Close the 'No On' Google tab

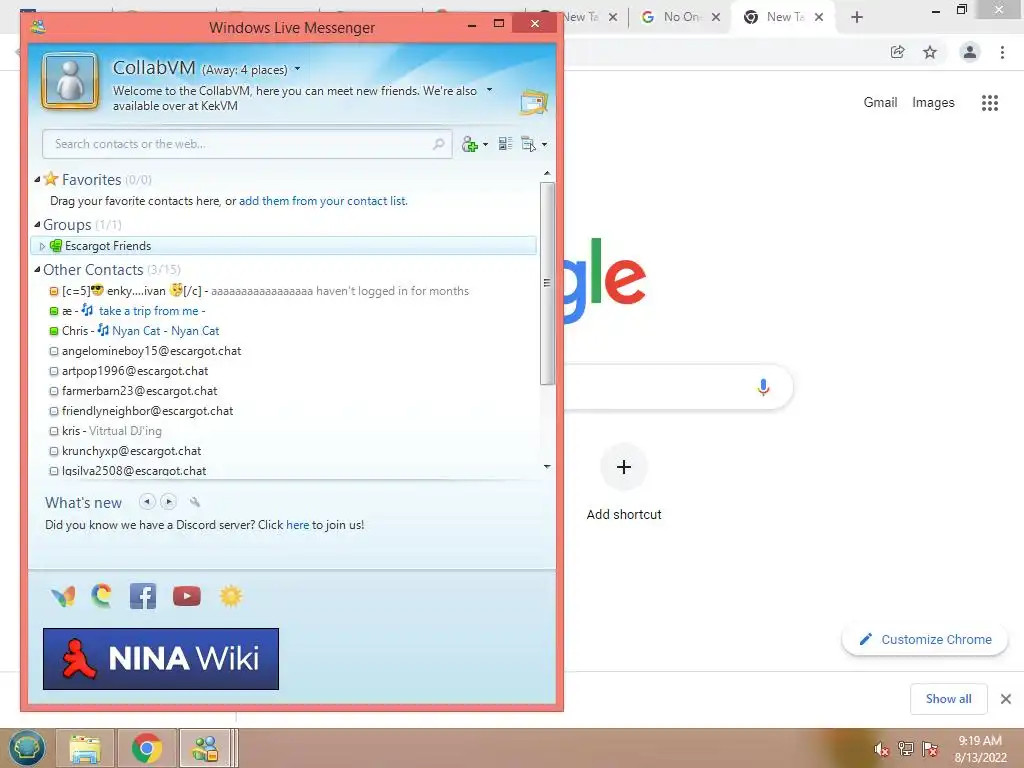716,17
